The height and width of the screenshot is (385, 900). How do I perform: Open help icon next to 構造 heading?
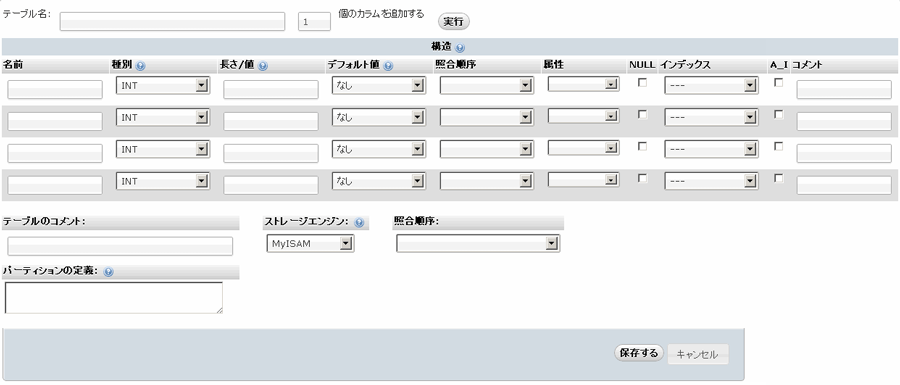(x=460, y=48)
